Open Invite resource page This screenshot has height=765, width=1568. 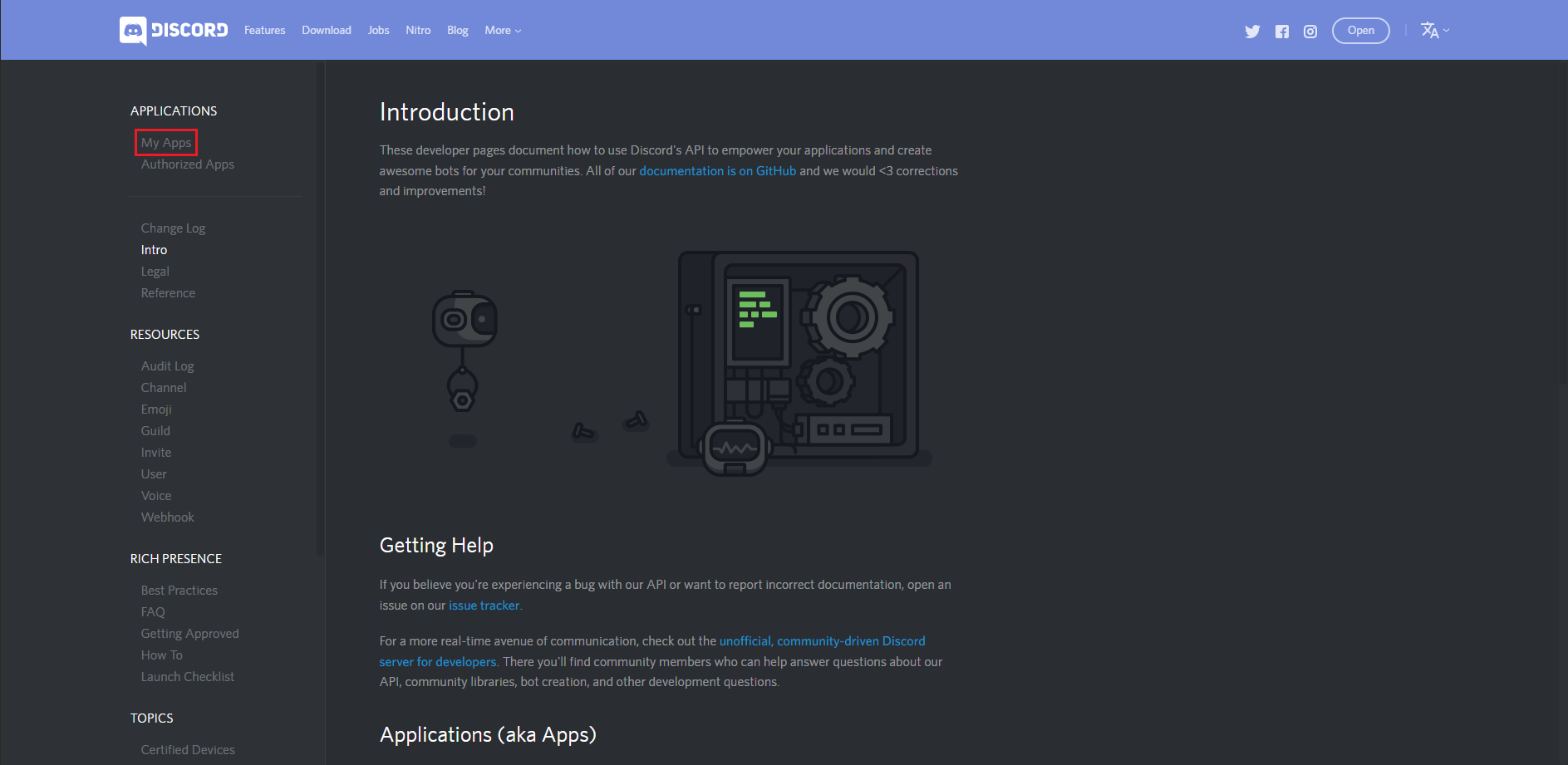pyautogui.click(x=156, y=453)
